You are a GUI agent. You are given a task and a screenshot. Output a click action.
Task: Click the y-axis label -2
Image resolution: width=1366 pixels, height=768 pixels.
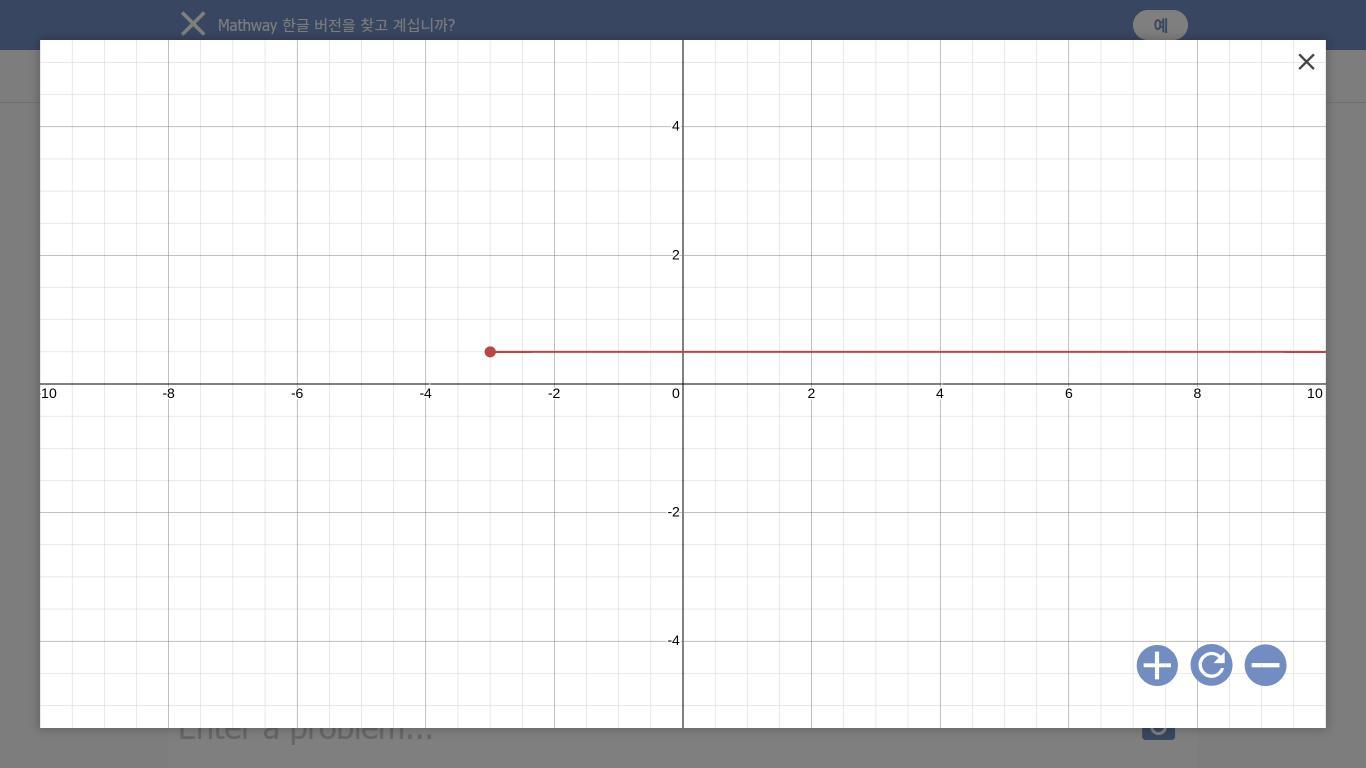pos(674,512)
